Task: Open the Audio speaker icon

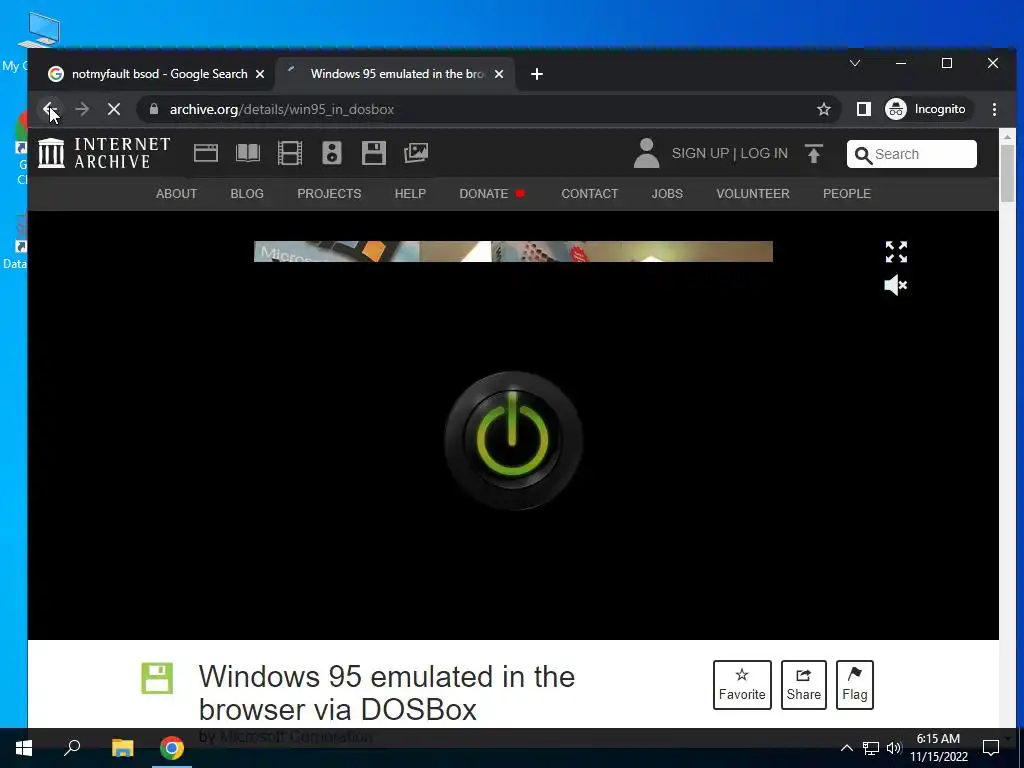Action: click(x=332, y=153)
